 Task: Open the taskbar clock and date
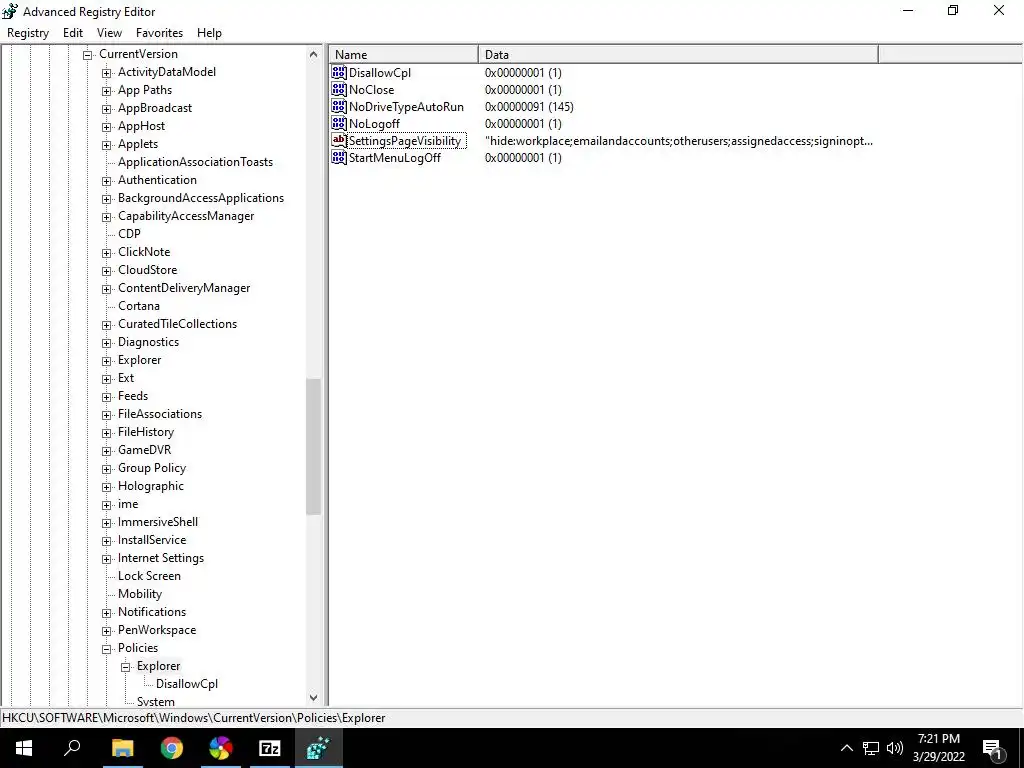coord(939,748)
